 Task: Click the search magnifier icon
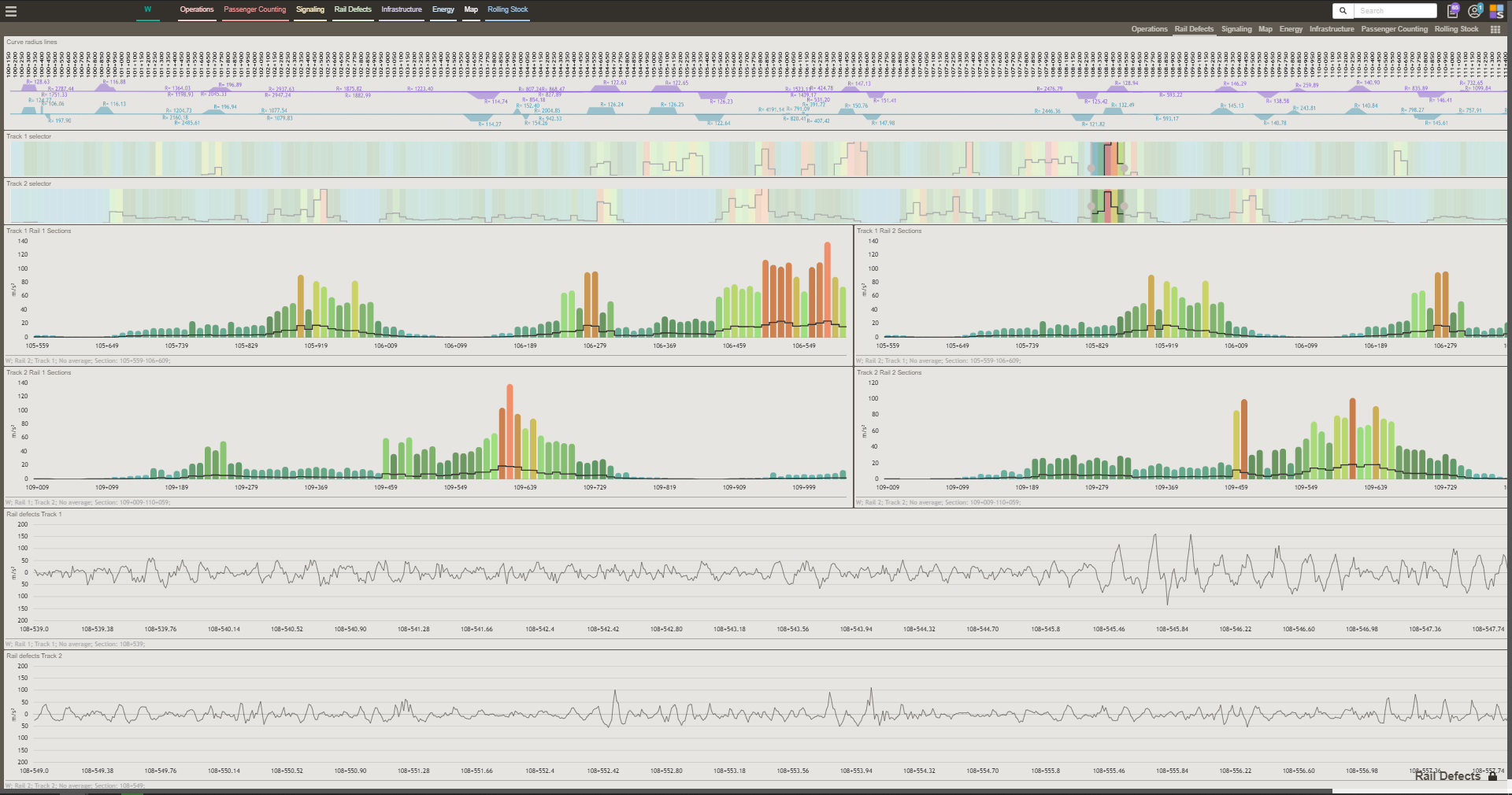point(1343,10)
